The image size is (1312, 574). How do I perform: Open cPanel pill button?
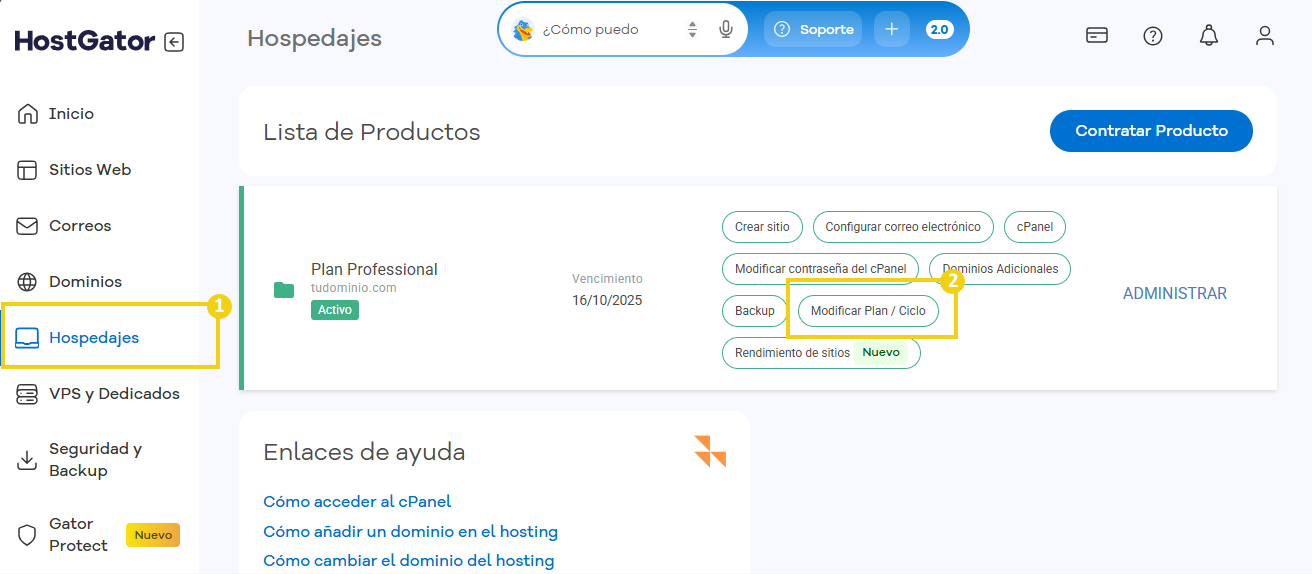pyautogui.click(x=1035, y=227)
